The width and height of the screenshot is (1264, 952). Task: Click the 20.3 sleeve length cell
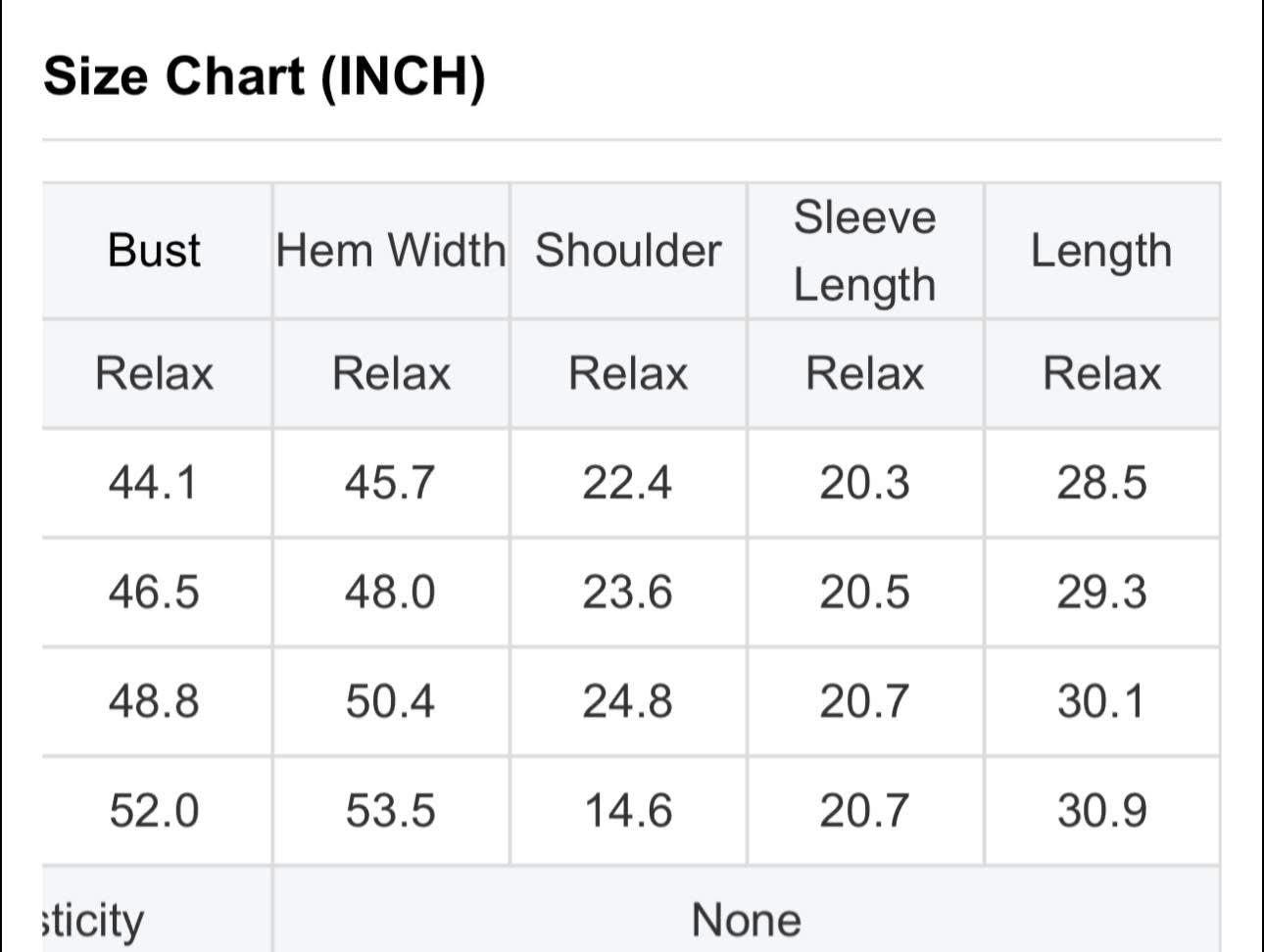point(864,483)
